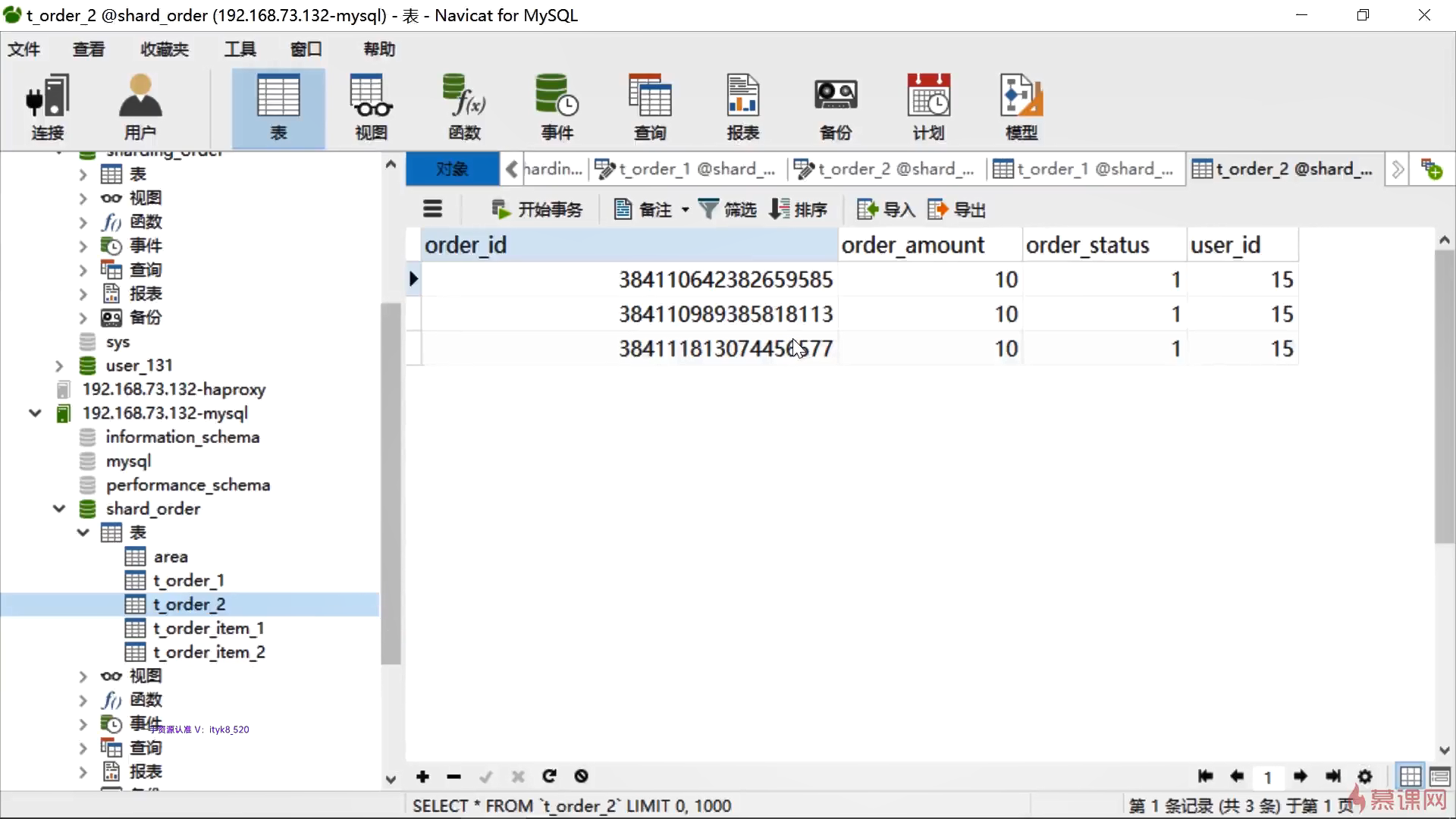The height and width of the screenshot is (819, 1456).
Task: Select the 函数 functions toolbar icon
Action: [464, 108]
